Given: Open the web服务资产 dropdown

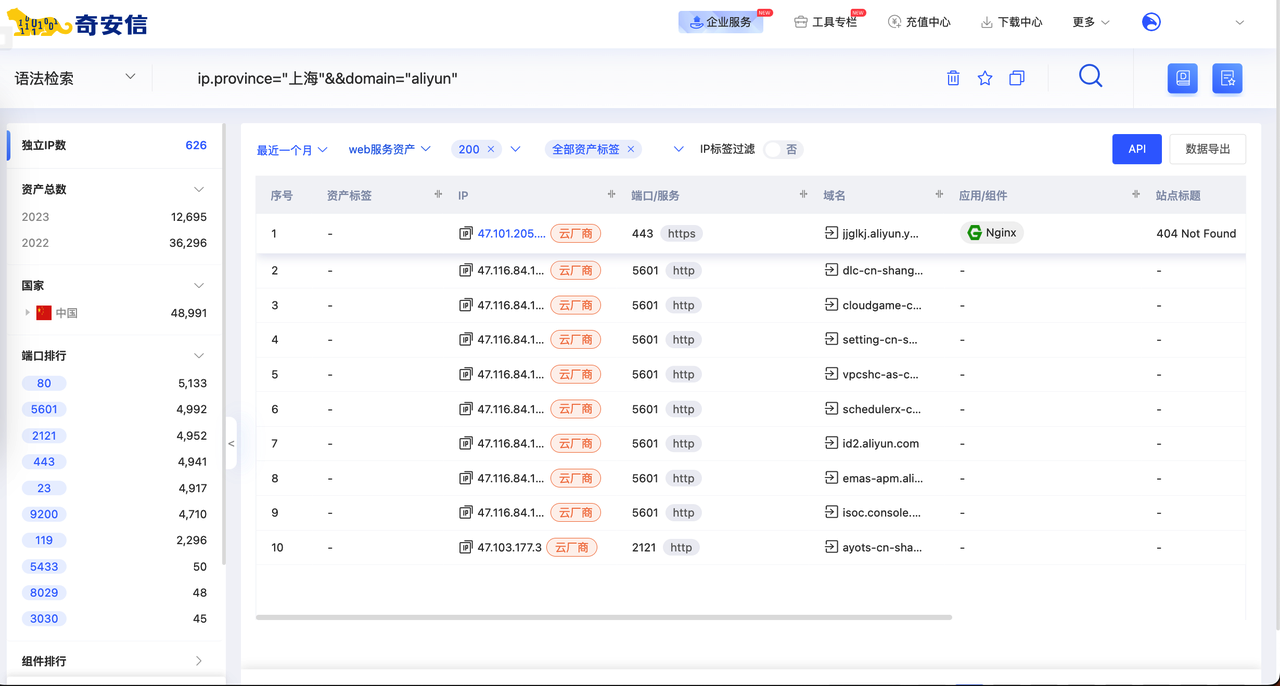Looking at the screenshot, I should coord(390,149).
